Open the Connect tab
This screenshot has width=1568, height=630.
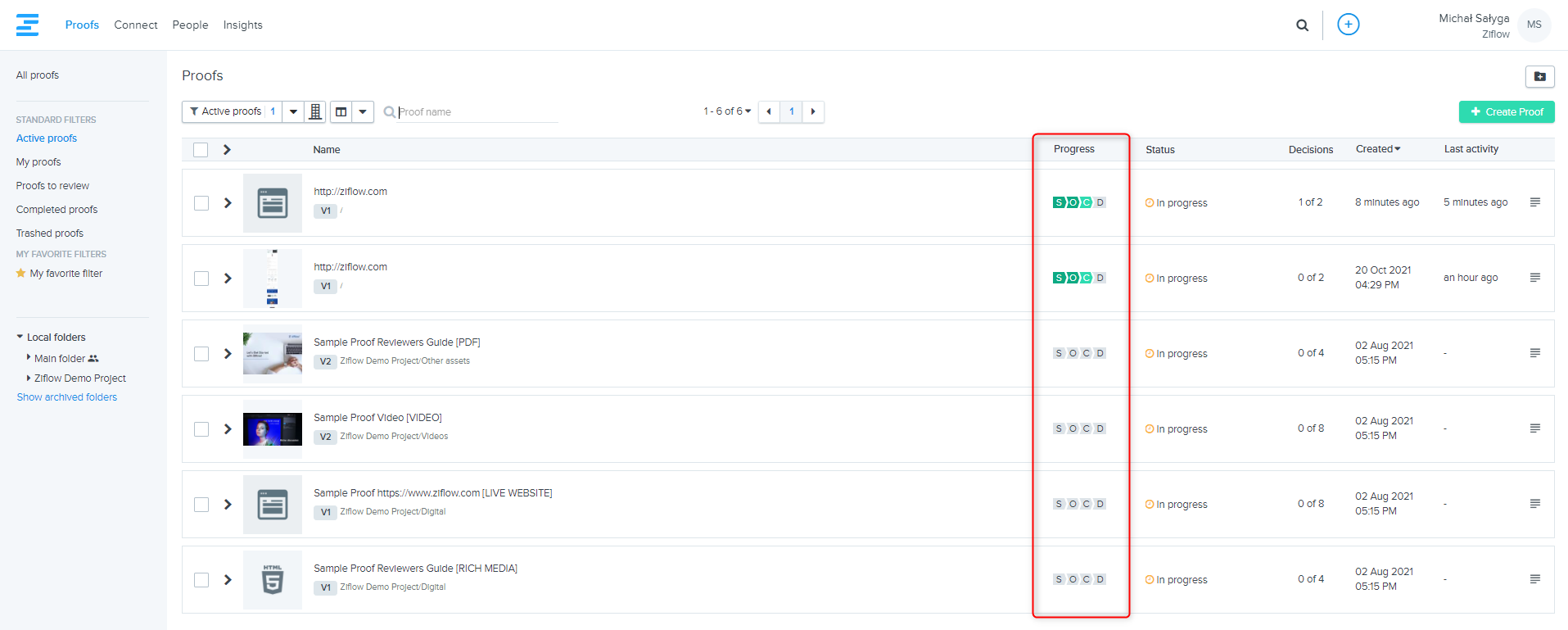click(x=135, y=25)
